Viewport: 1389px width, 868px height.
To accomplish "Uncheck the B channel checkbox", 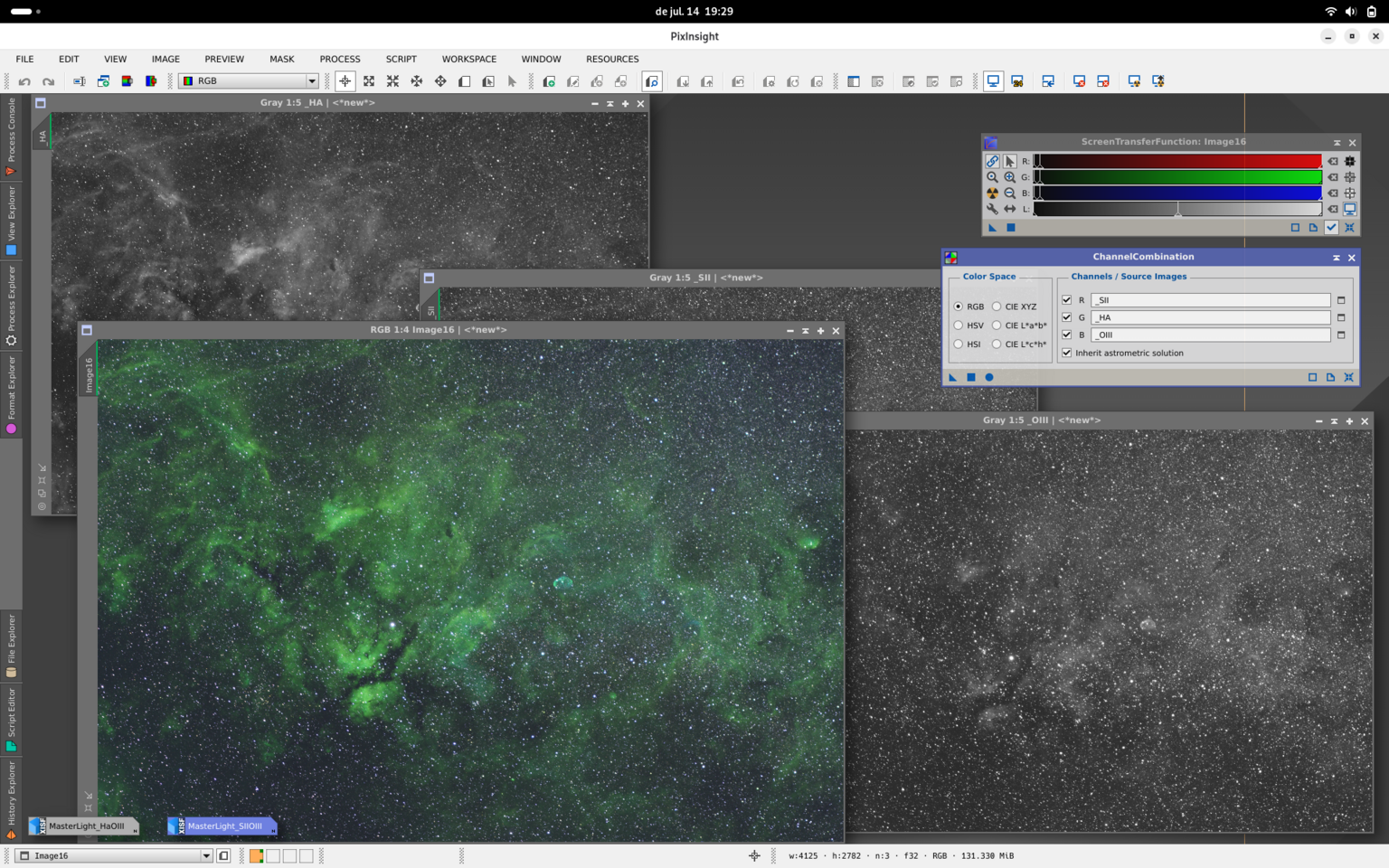I will (x=1067, y=335).
